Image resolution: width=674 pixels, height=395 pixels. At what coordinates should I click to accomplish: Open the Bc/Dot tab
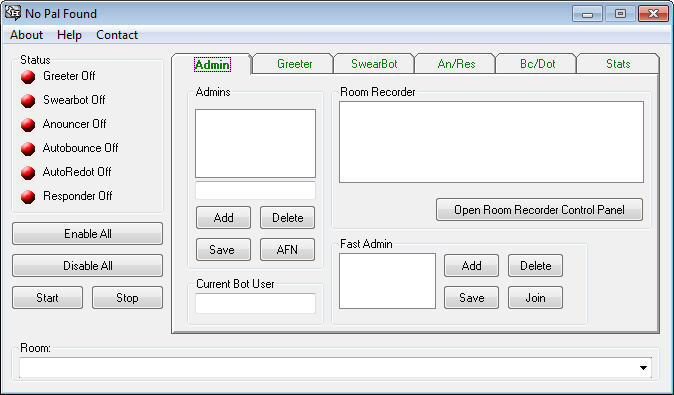537,64
